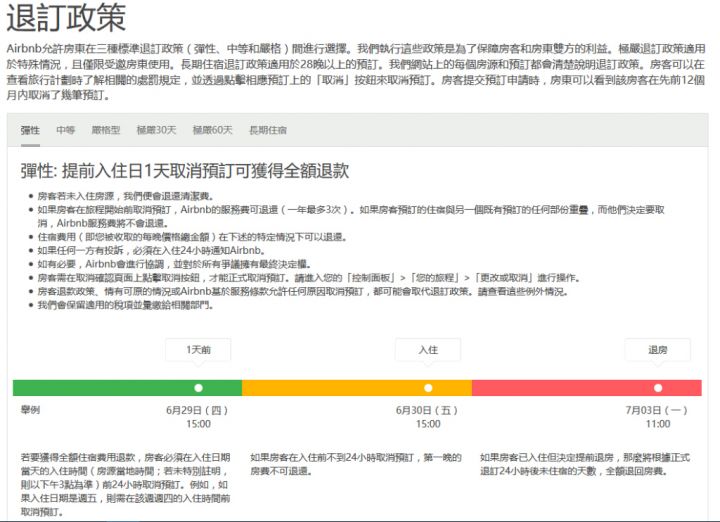The height and width of the screenshot is (522, 720).
Task: Select the 彈性 policy tab
Action: [30, 130]
